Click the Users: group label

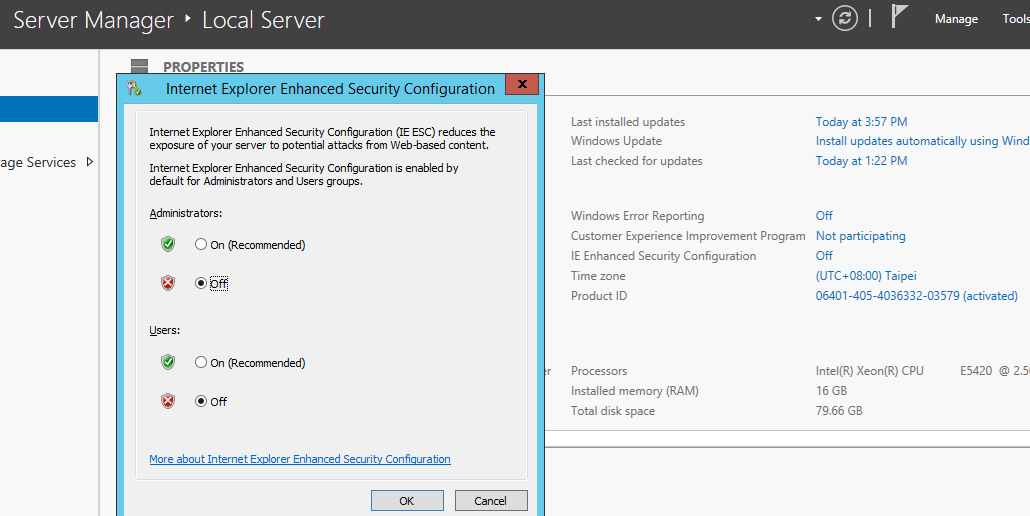164,330
